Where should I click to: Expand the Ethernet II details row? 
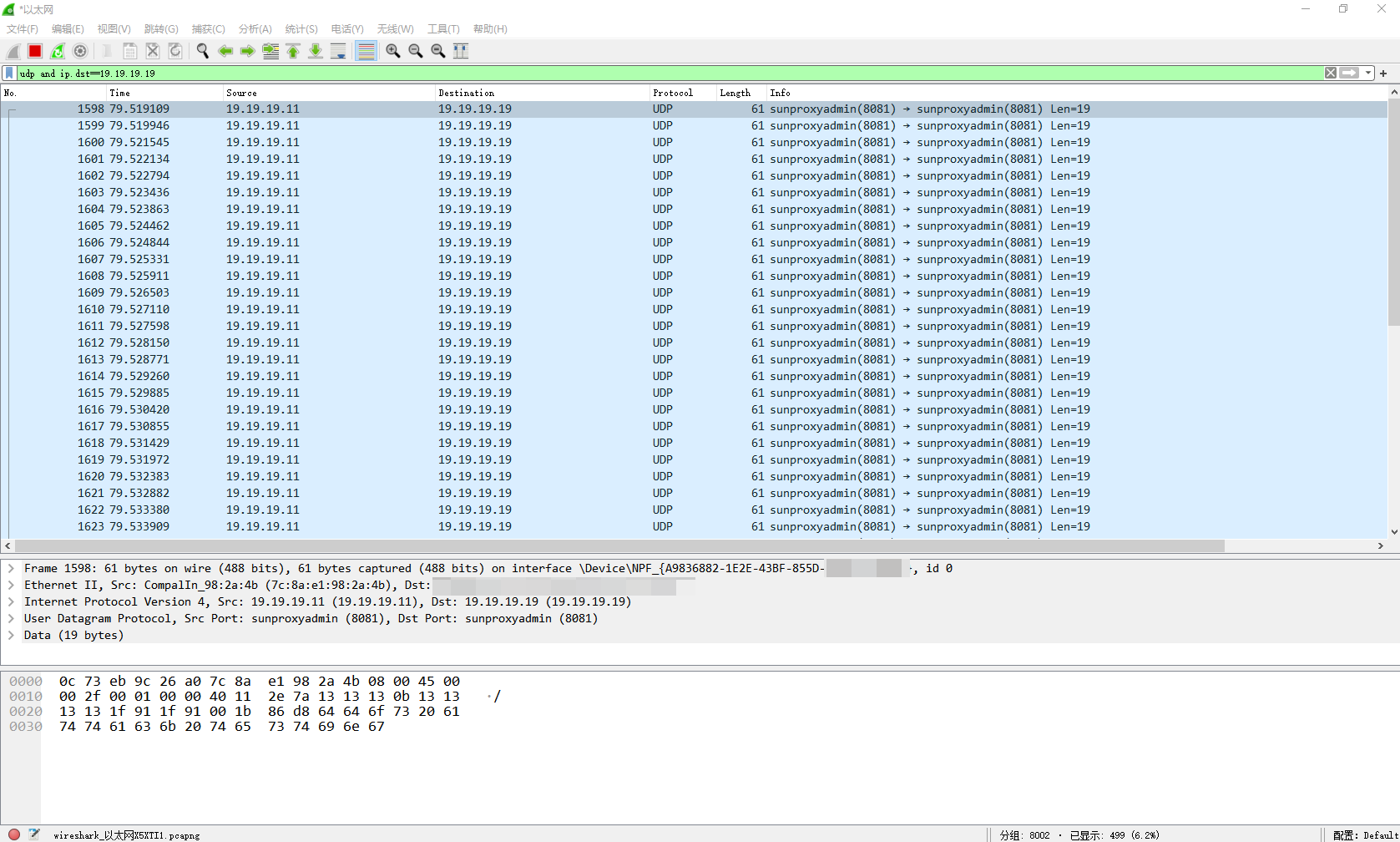coord(11,585)
